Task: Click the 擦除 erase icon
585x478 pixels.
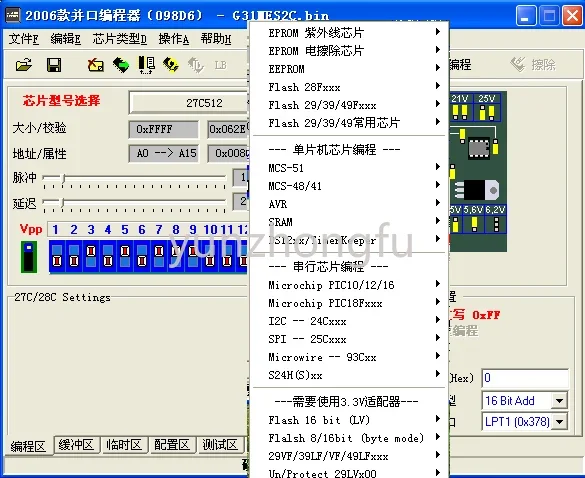Action: (x=533, y=65)
